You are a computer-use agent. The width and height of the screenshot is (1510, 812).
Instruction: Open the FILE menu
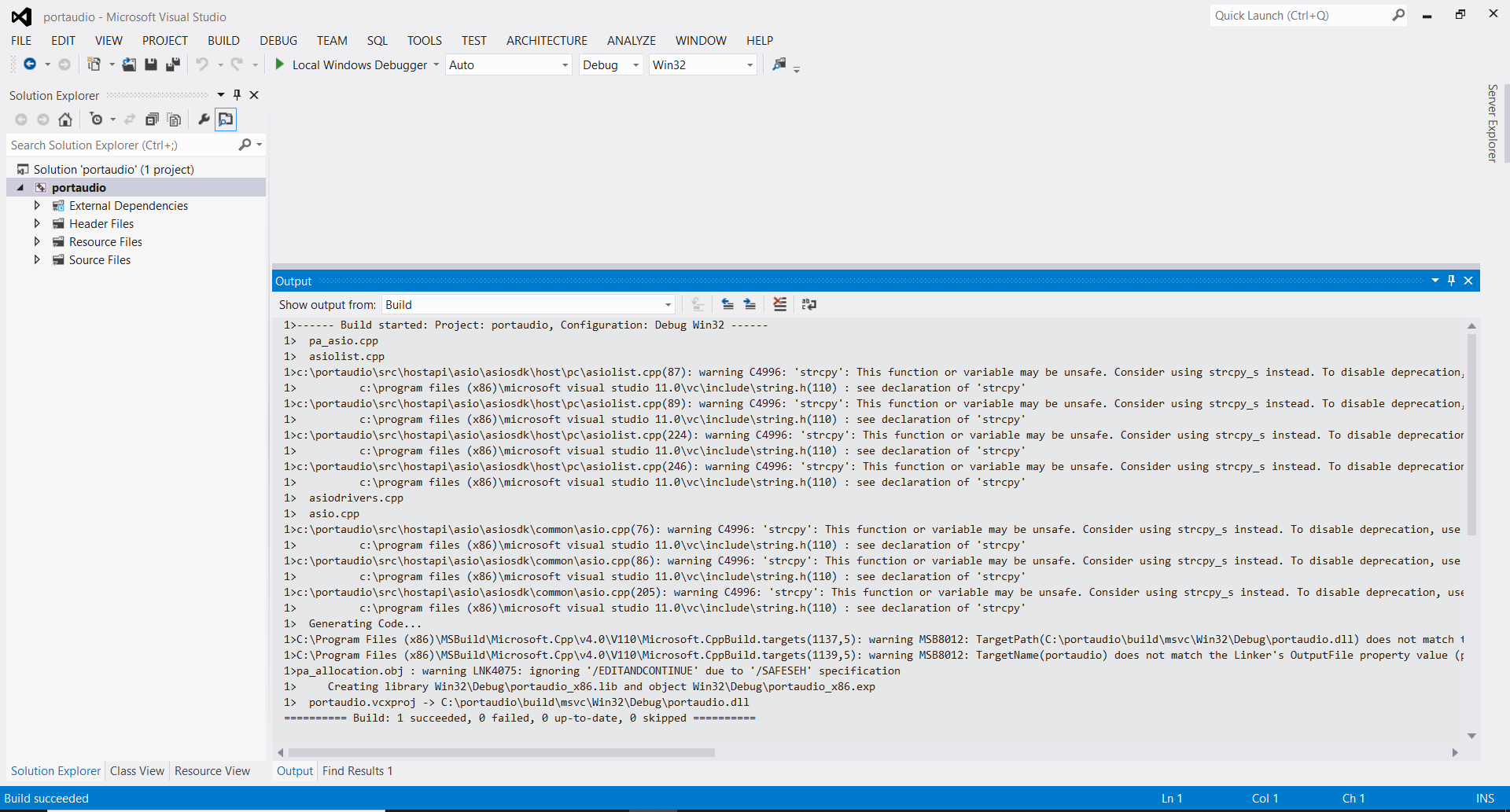(21, 40)
